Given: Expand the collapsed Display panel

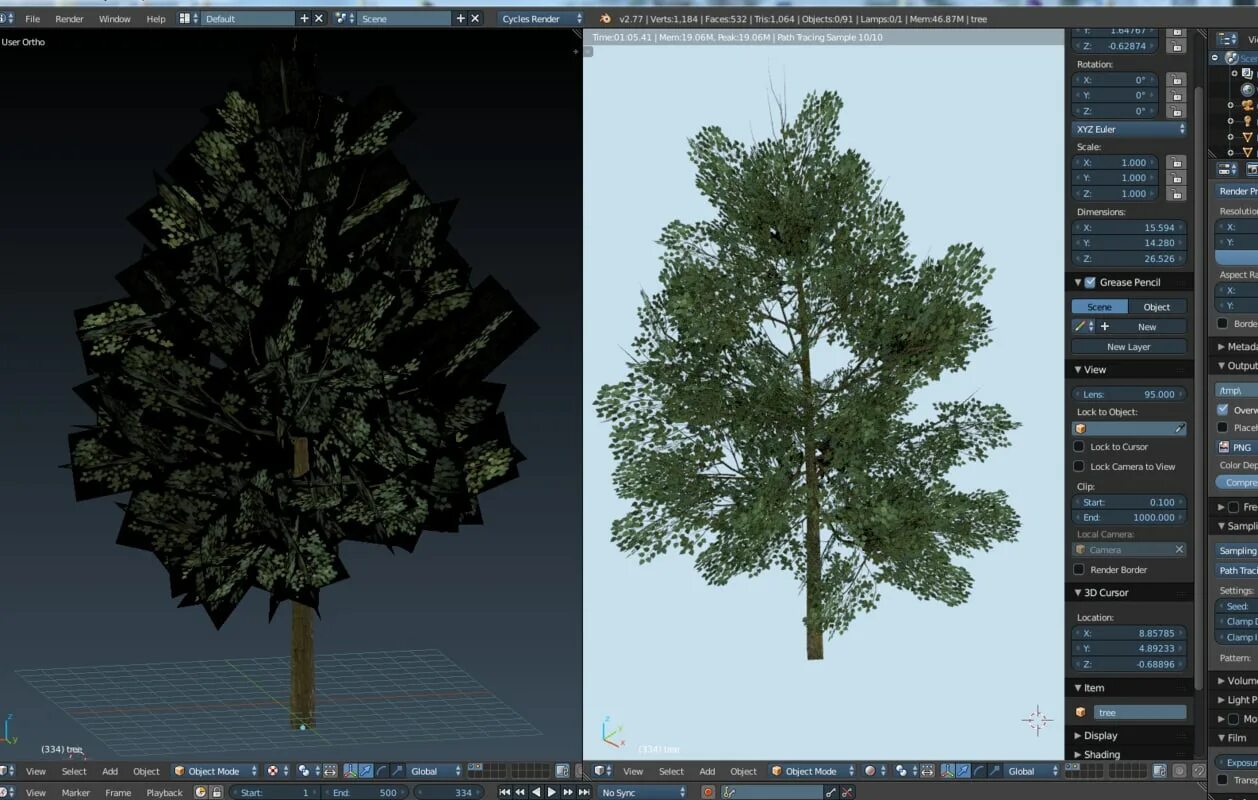Looking at the screenshot, I should (x=1100, y=735).
